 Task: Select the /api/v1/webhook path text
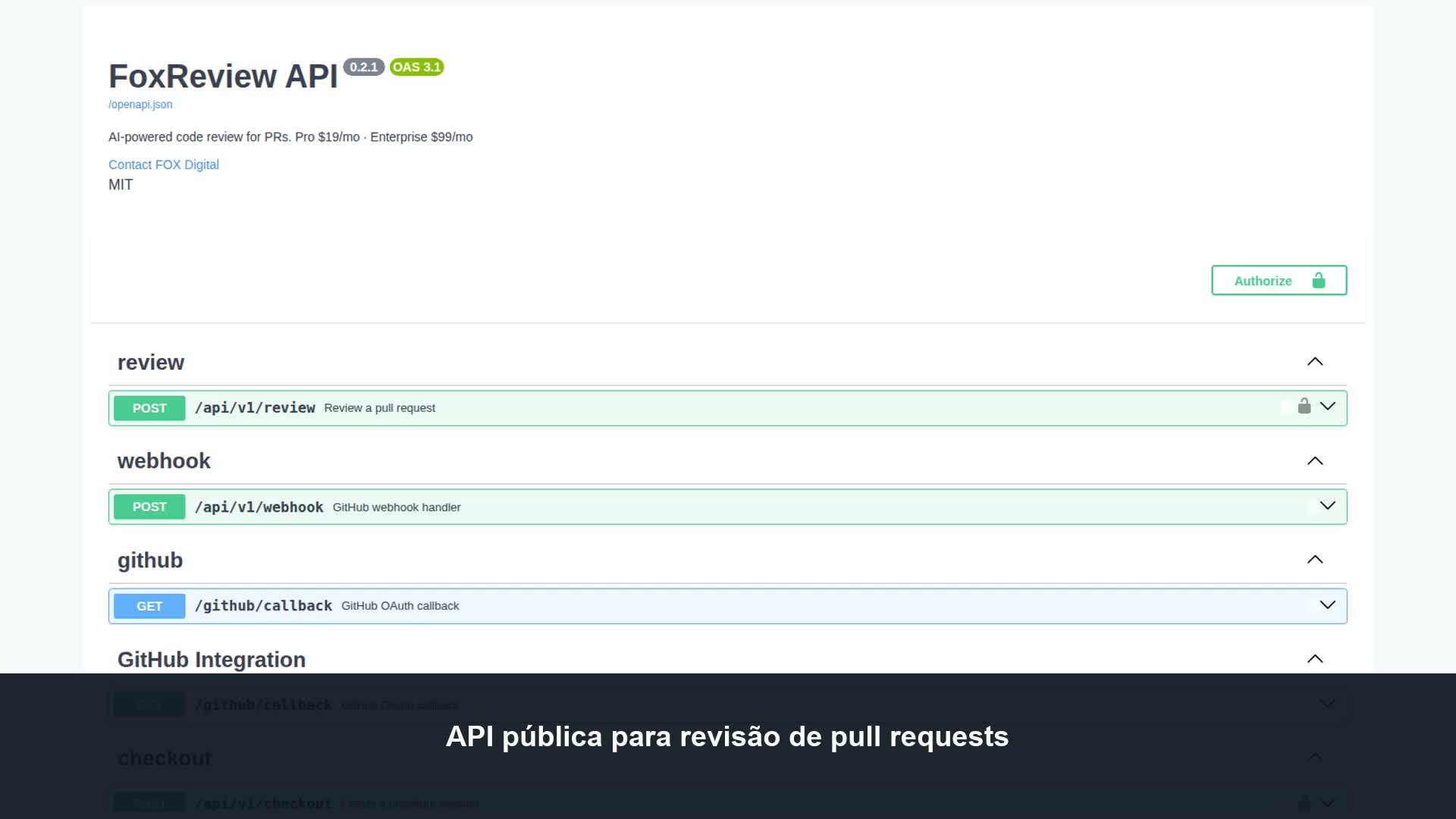tap(259, 507)
